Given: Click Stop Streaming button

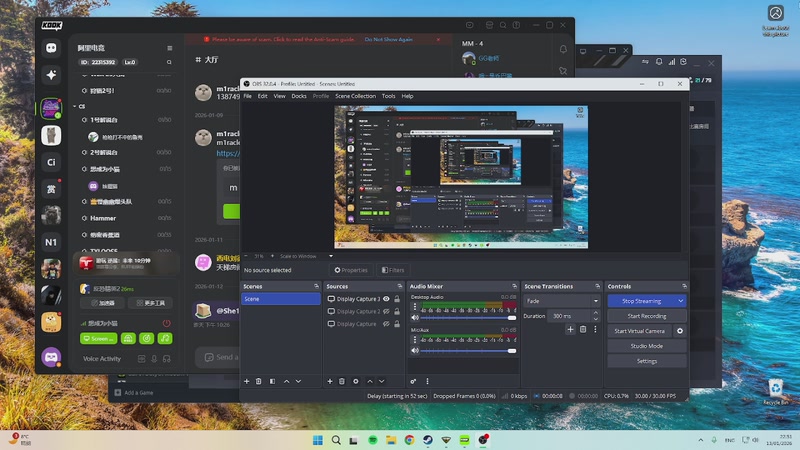Looking at the screenshot, I should pyautogui.click(x=642, y=301).
